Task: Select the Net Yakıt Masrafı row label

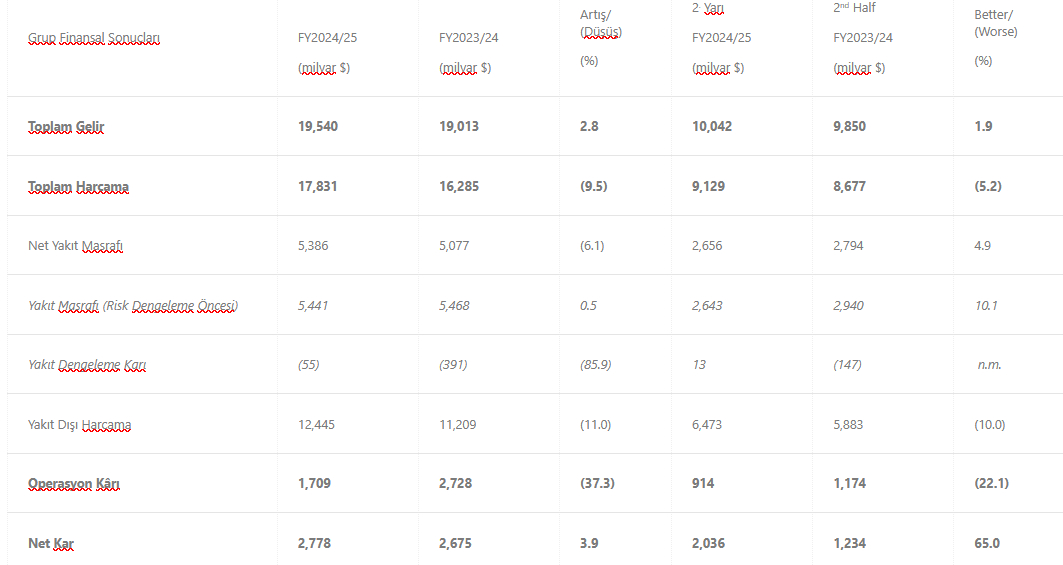Action: 76,246
